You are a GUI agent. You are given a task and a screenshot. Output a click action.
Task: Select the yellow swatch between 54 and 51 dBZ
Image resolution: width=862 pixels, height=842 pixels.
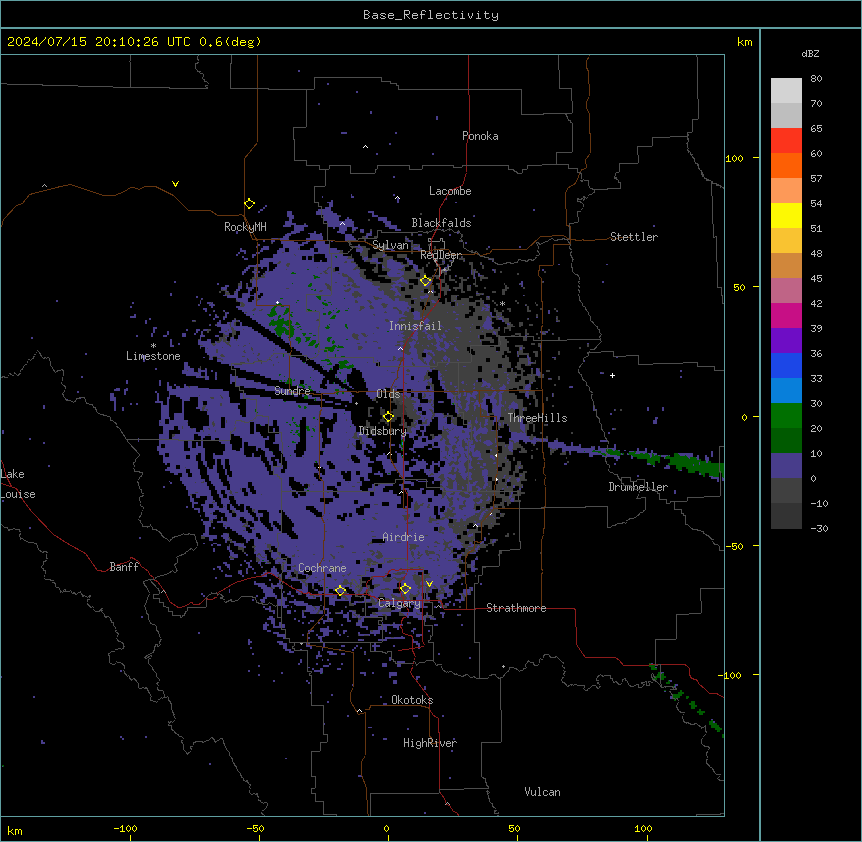(x=786, y=215)
